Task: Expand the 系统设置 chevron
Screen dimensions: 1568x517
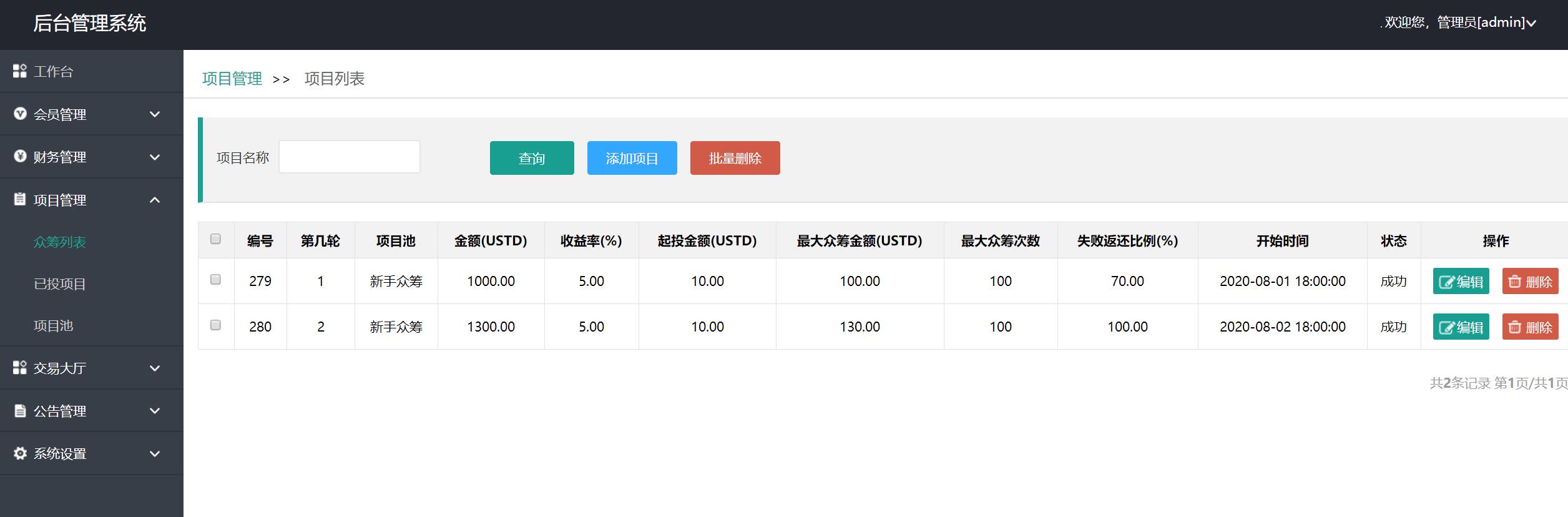Action: (x=155, y=454)
